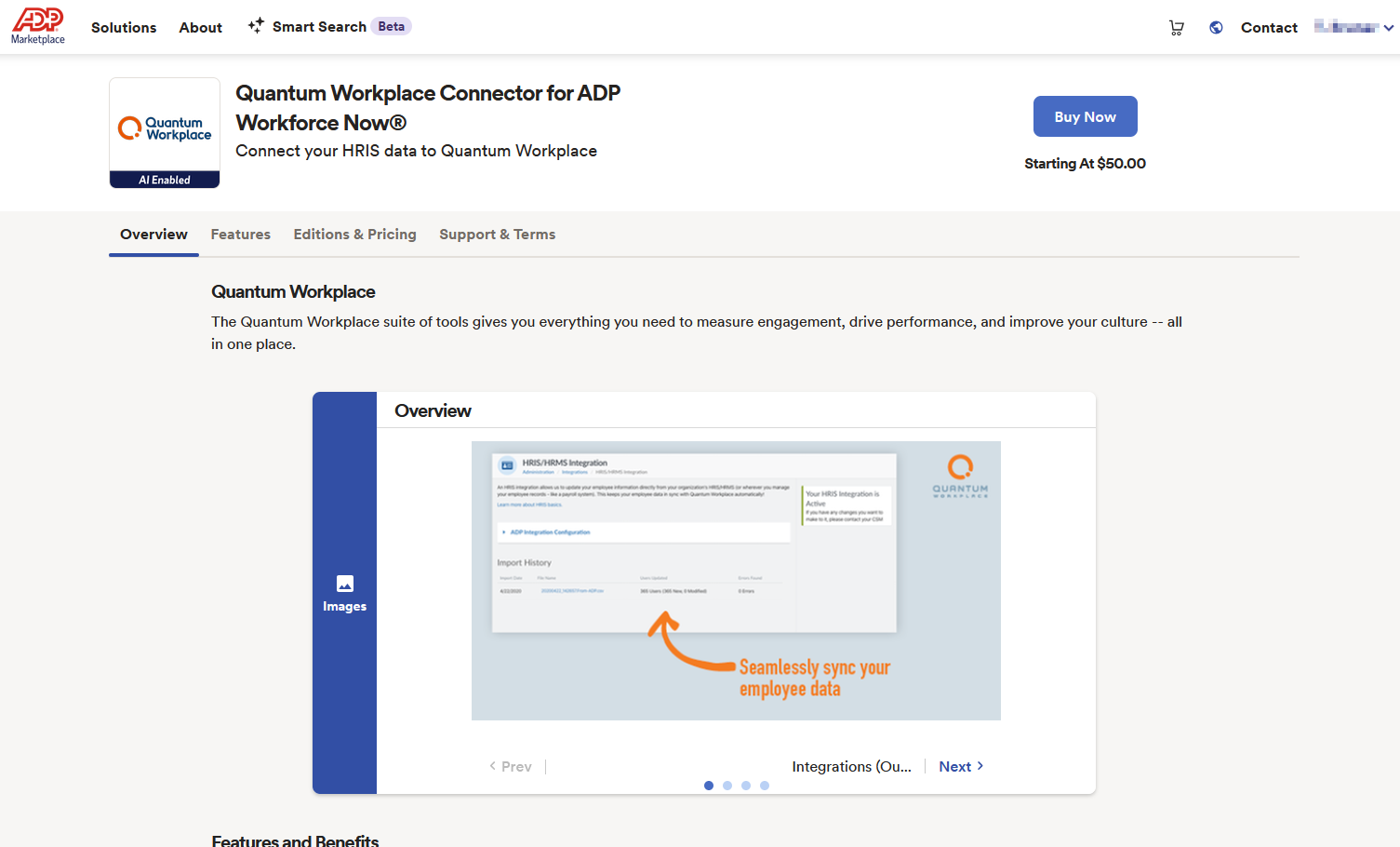Open the Contact link
The height and width of the screenshot is (847, 1400).
pos(1269,28)
